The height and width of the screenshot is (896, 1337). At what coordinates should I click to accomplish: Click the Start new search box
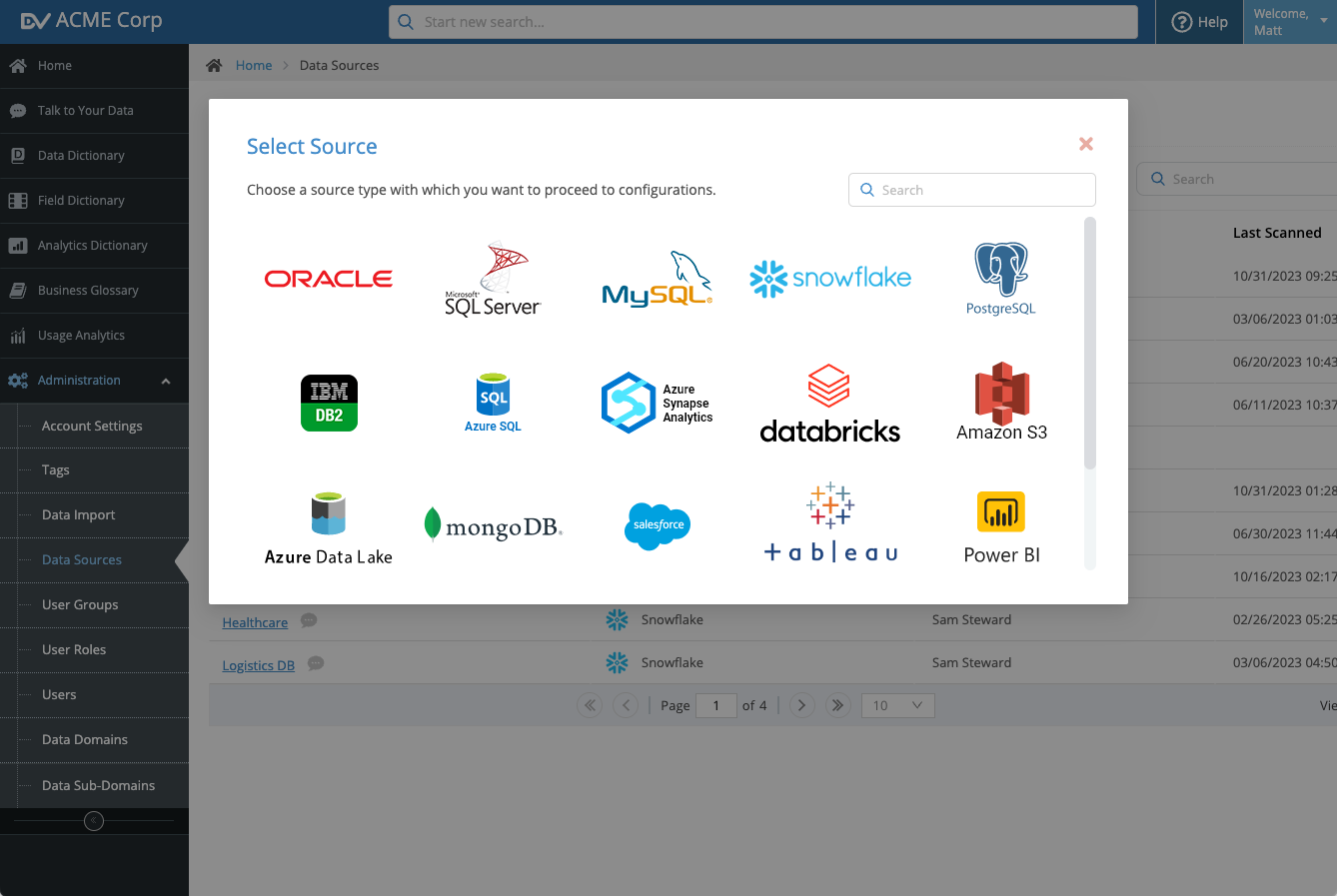pyautogui.click(x=763, y=22)
